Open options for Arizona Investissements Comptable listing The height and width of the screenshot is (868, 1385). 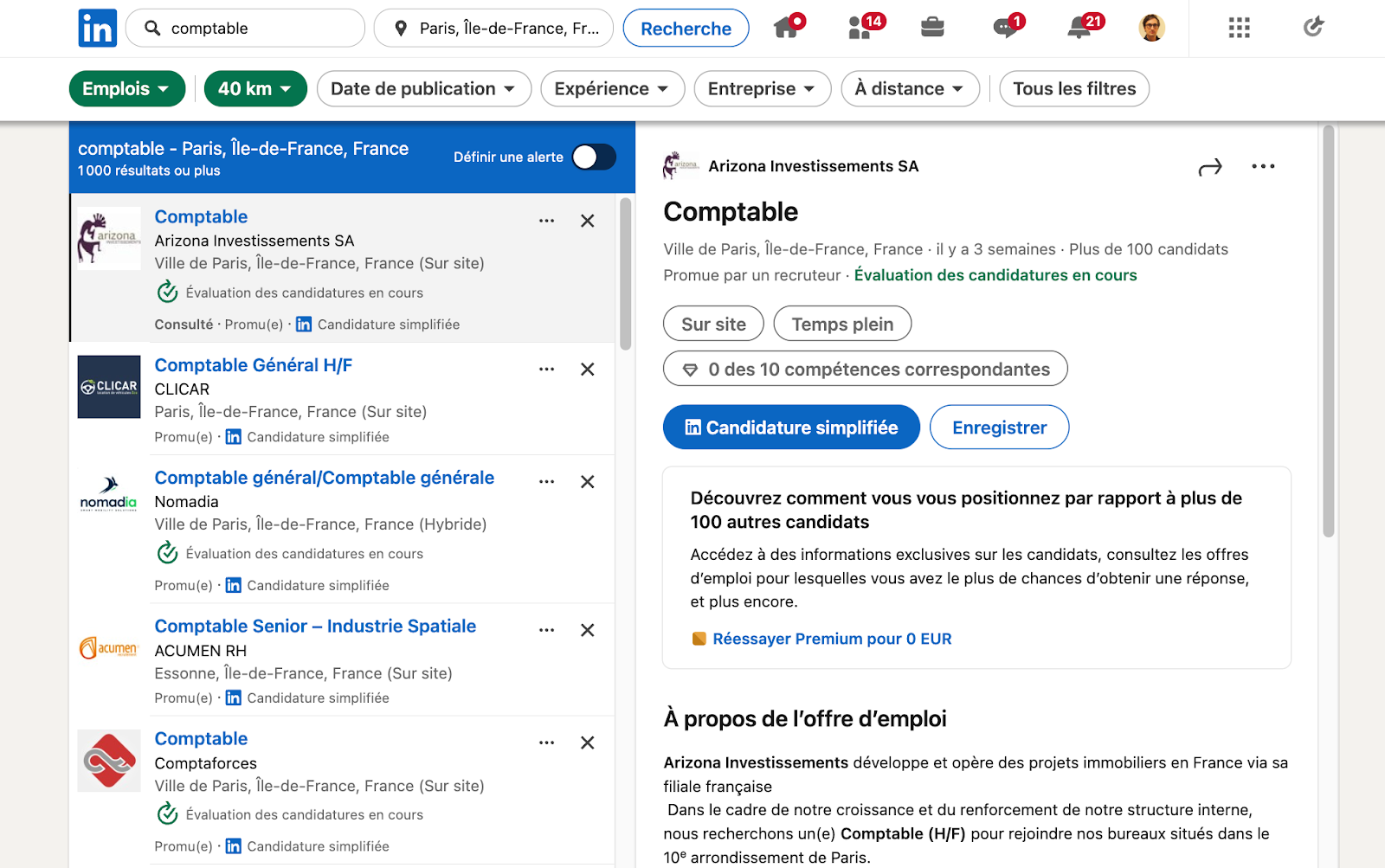pyautogui.click(x=546, y=221)
